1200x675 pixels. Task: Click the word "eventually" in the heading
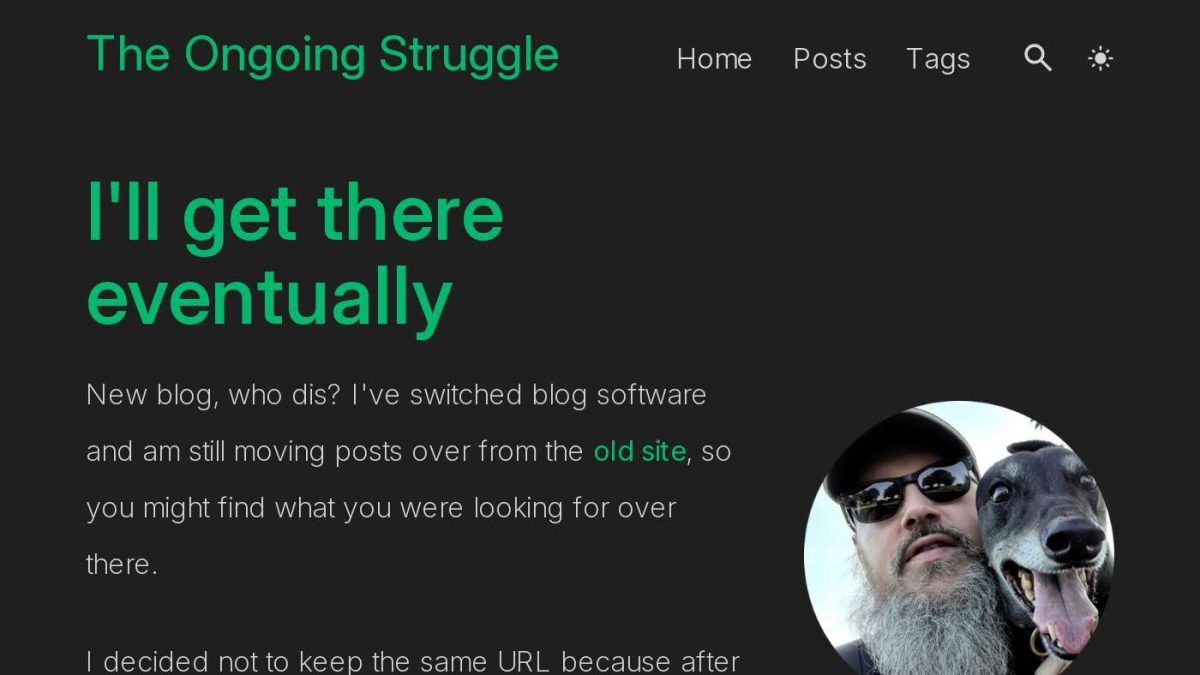270,297
